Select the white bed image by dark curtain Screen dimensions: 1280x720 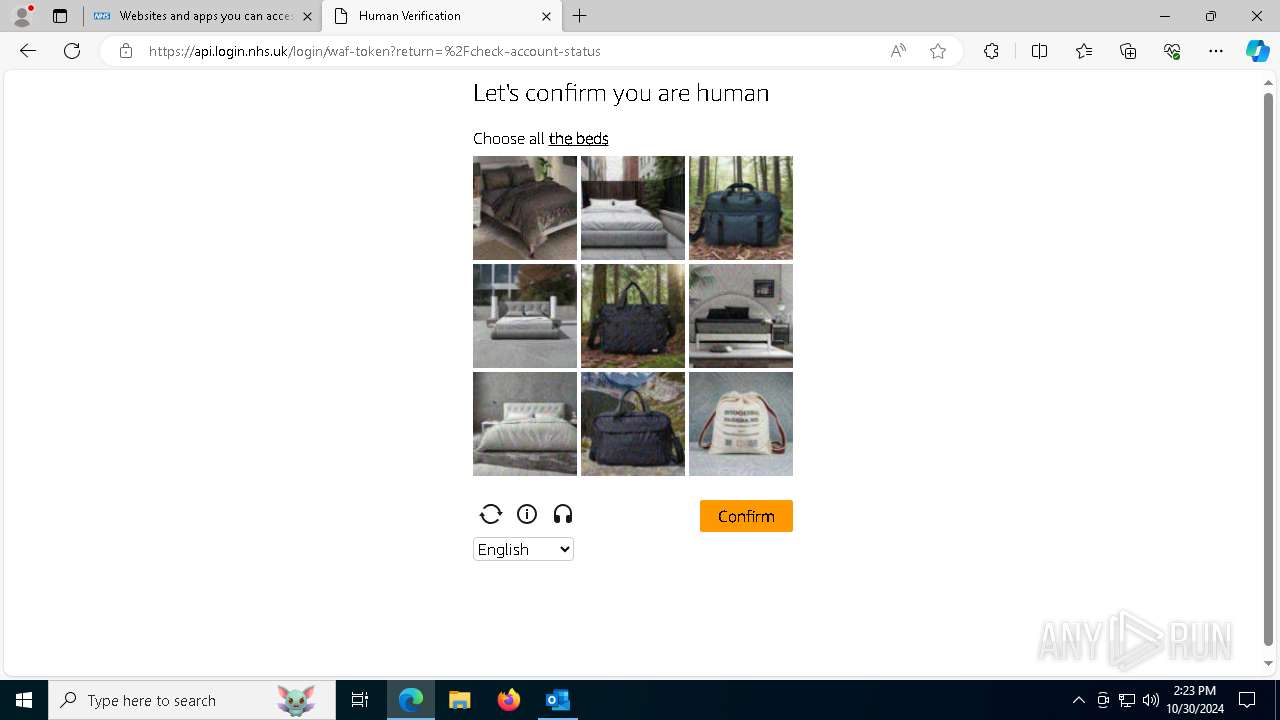coord(633,208)
